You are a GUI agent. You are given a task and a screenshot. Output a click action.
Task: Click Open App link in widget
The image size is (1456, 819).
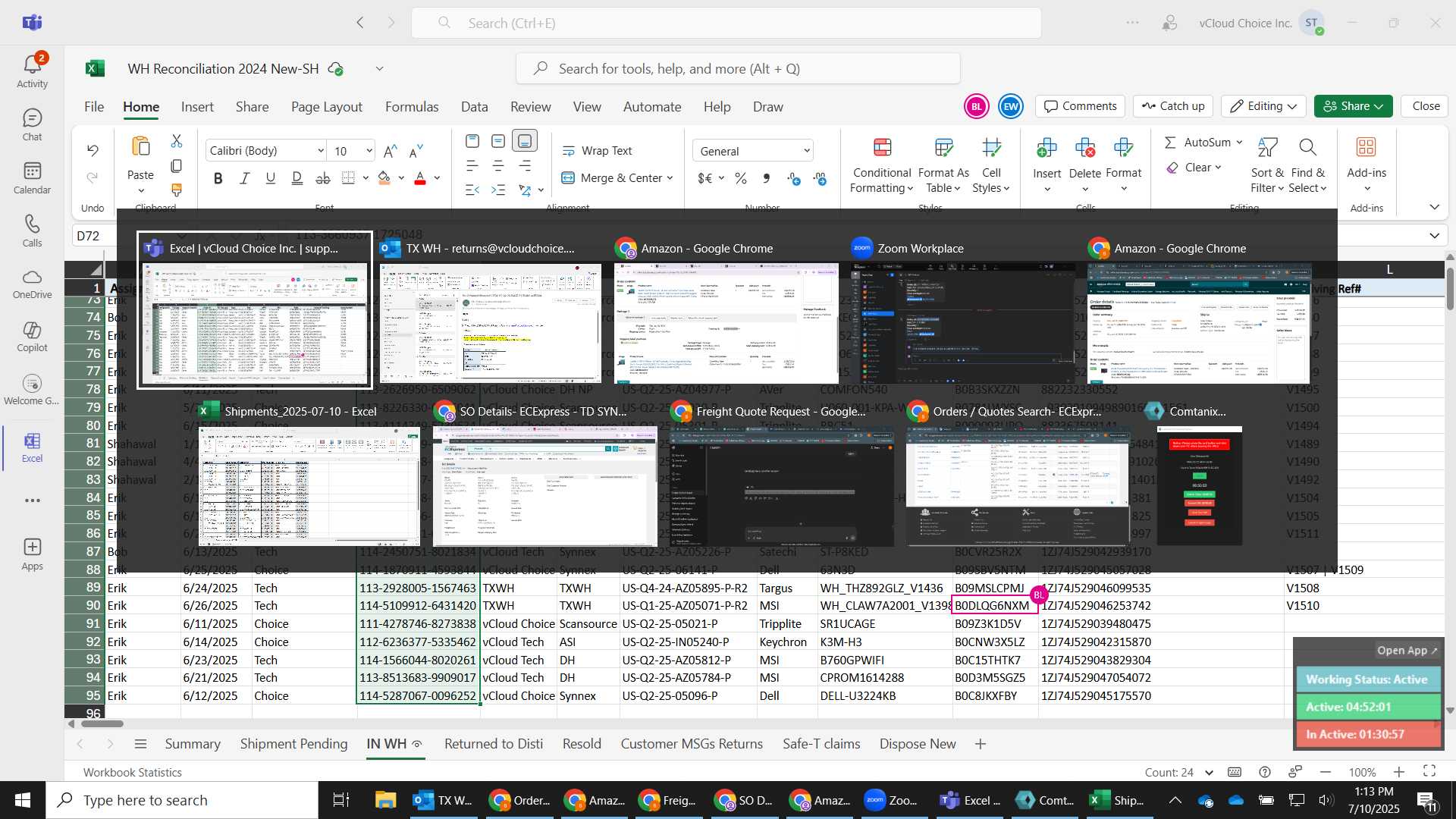[x=1407, y=650]
